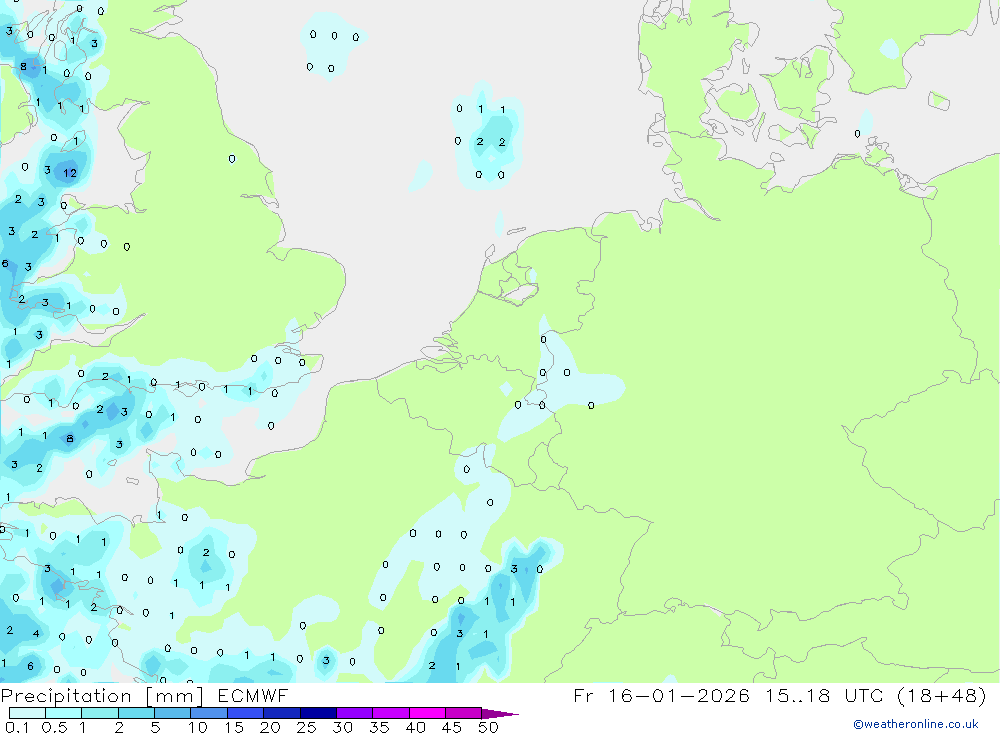
Task: Click the 'ECMWF' model label
Action: coord(253,695)
